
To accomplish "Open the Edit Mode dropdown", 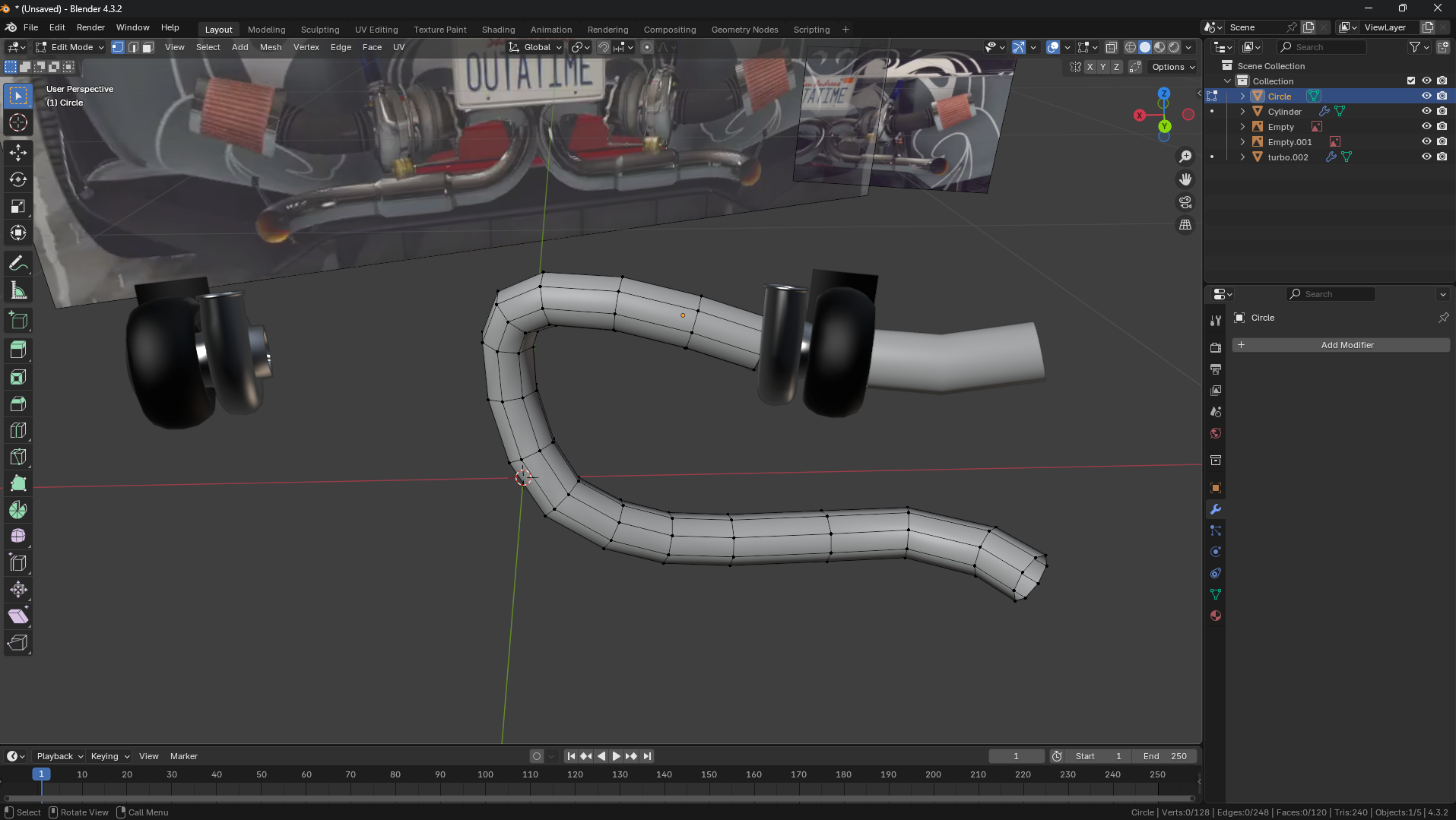I will coord(71,47).
